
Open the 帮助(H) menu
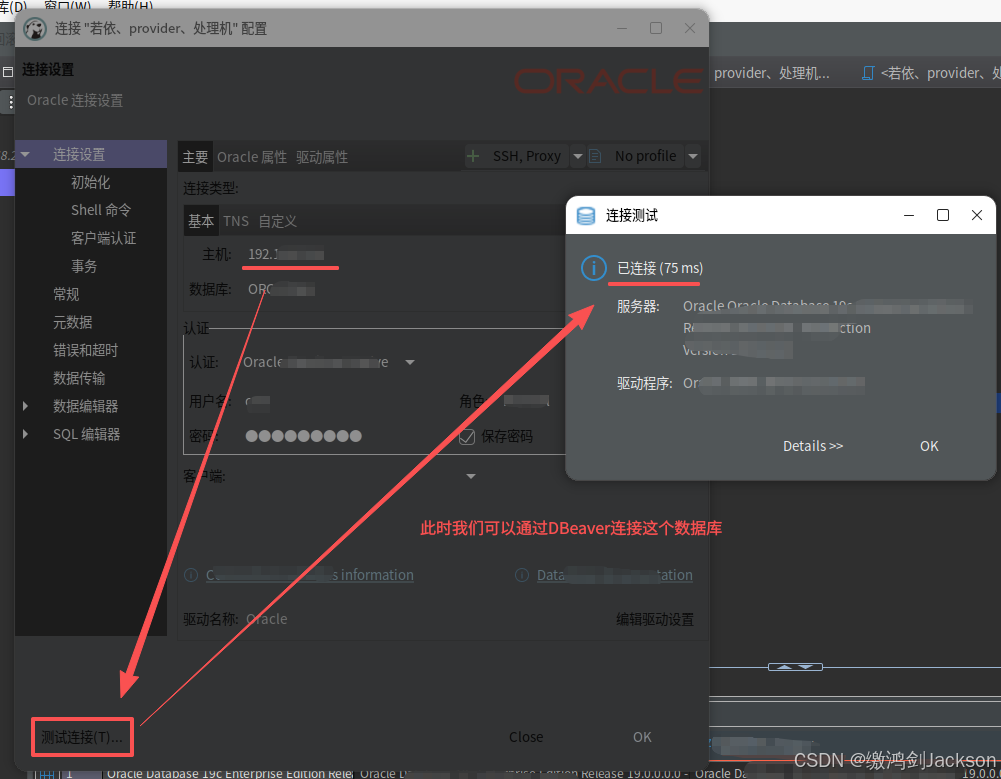[x=130, y=5]
